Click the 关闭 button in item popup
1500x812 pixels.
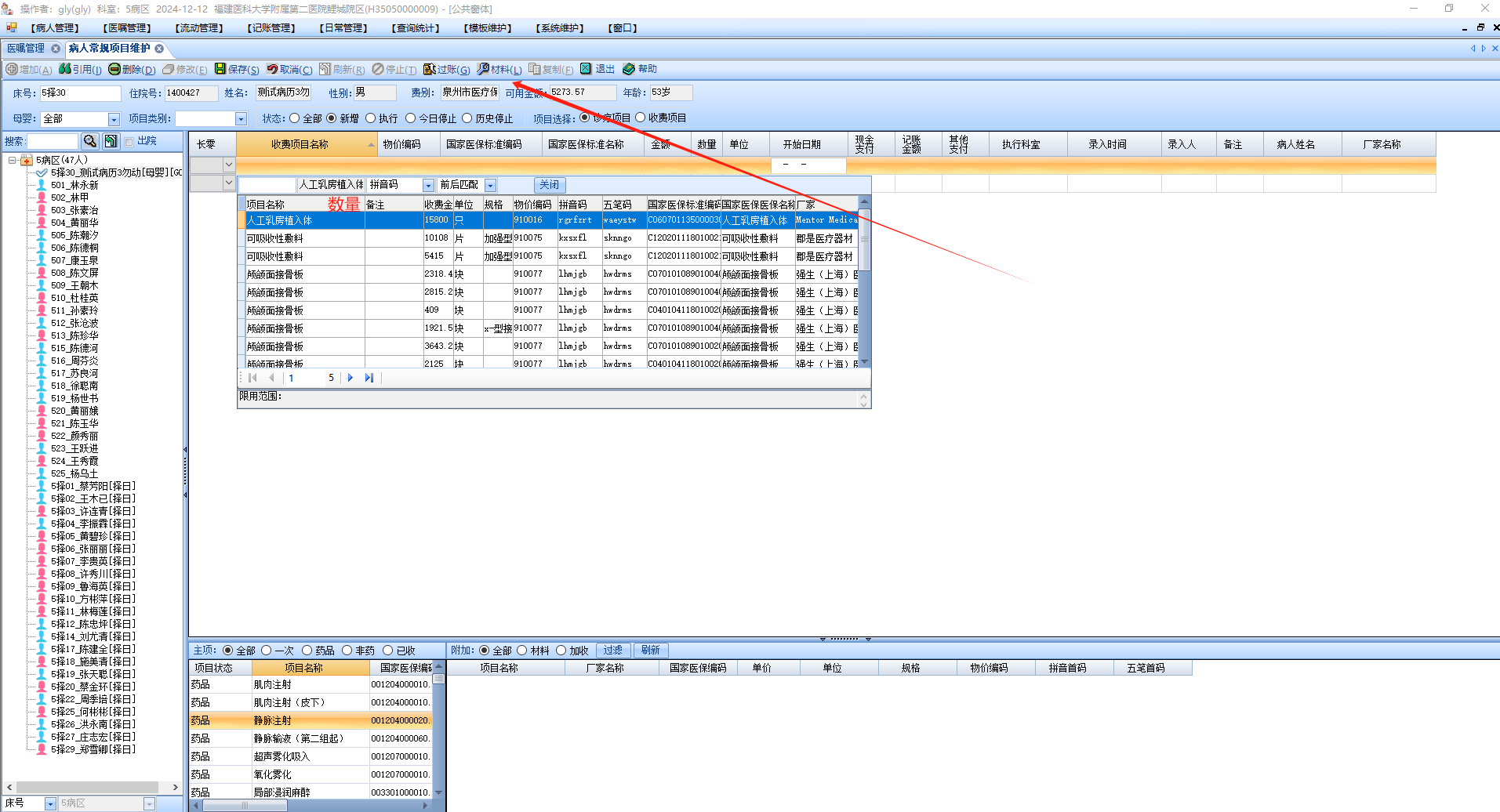[550, 185]
